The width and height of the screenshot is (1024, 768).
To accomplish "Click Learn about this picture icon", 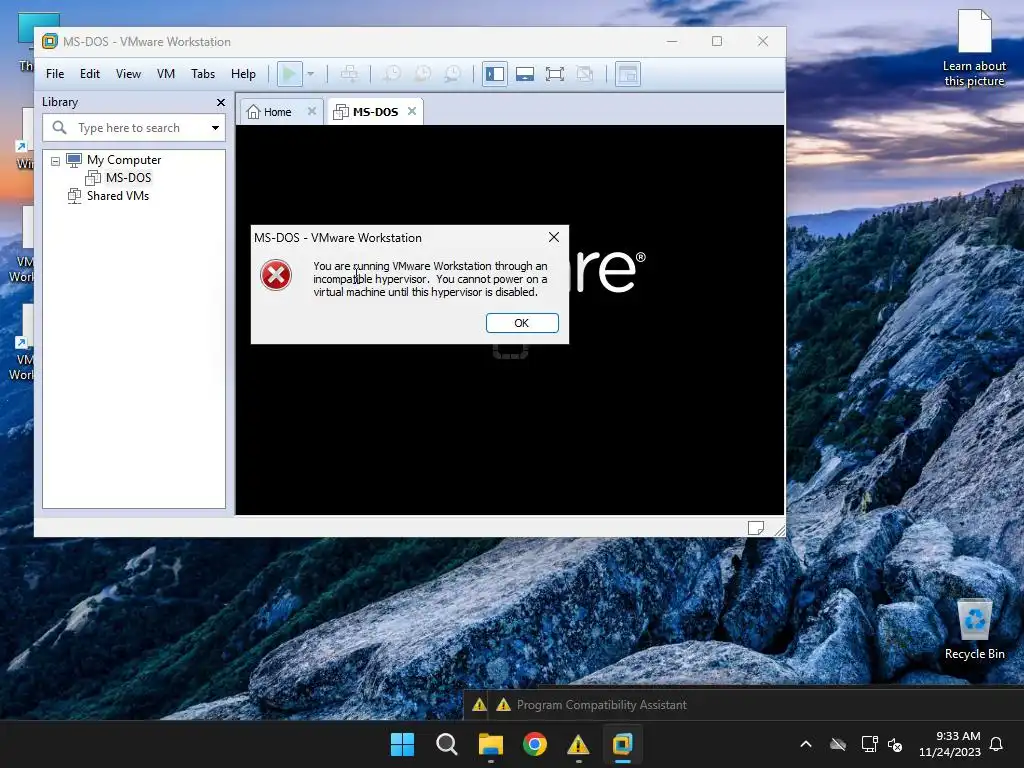I will (x=974, y=48).
